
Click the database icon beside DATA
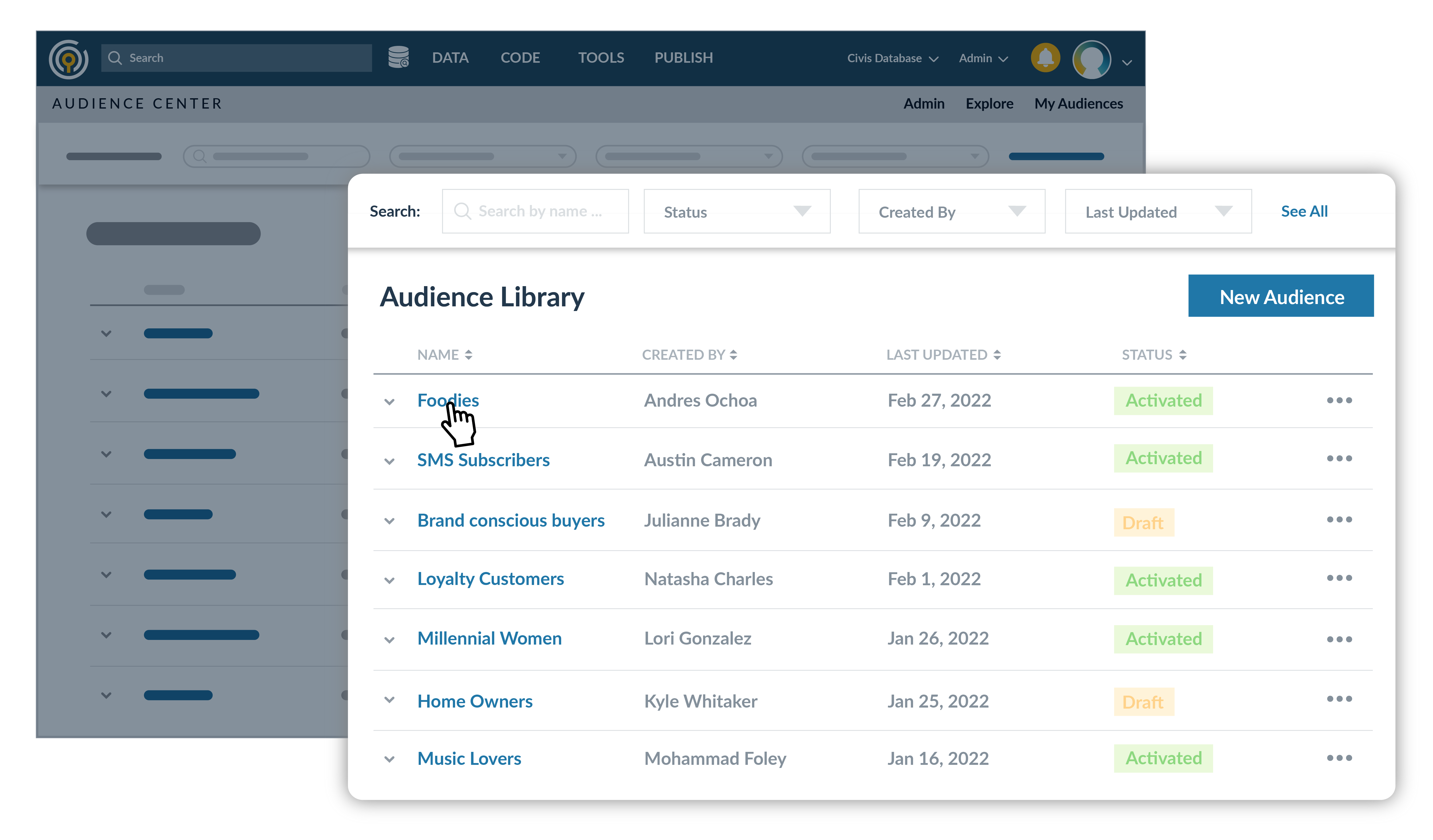tap(398, 57)
